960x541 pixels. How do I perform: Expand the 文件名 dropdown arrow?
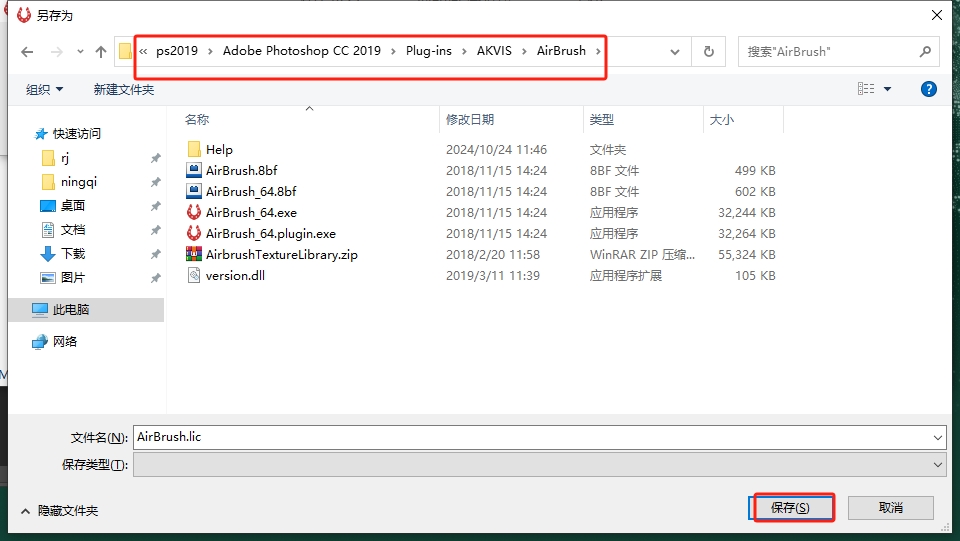tap(937, 438)
